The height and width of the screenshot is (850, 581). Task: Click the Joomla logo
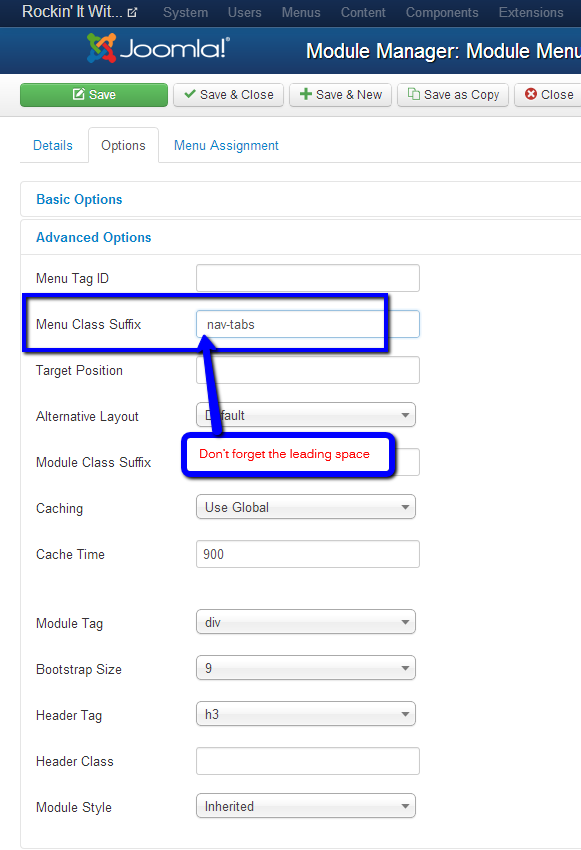point(158,48)
